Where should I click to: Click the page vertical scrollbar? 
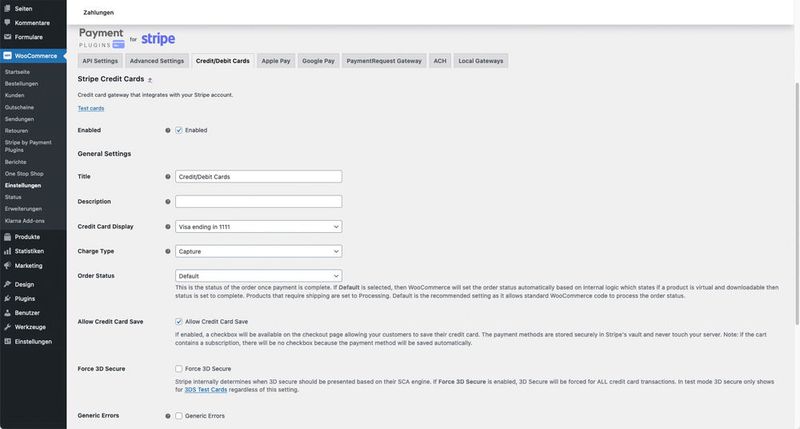pyautogui.click(x=797, y=203)
